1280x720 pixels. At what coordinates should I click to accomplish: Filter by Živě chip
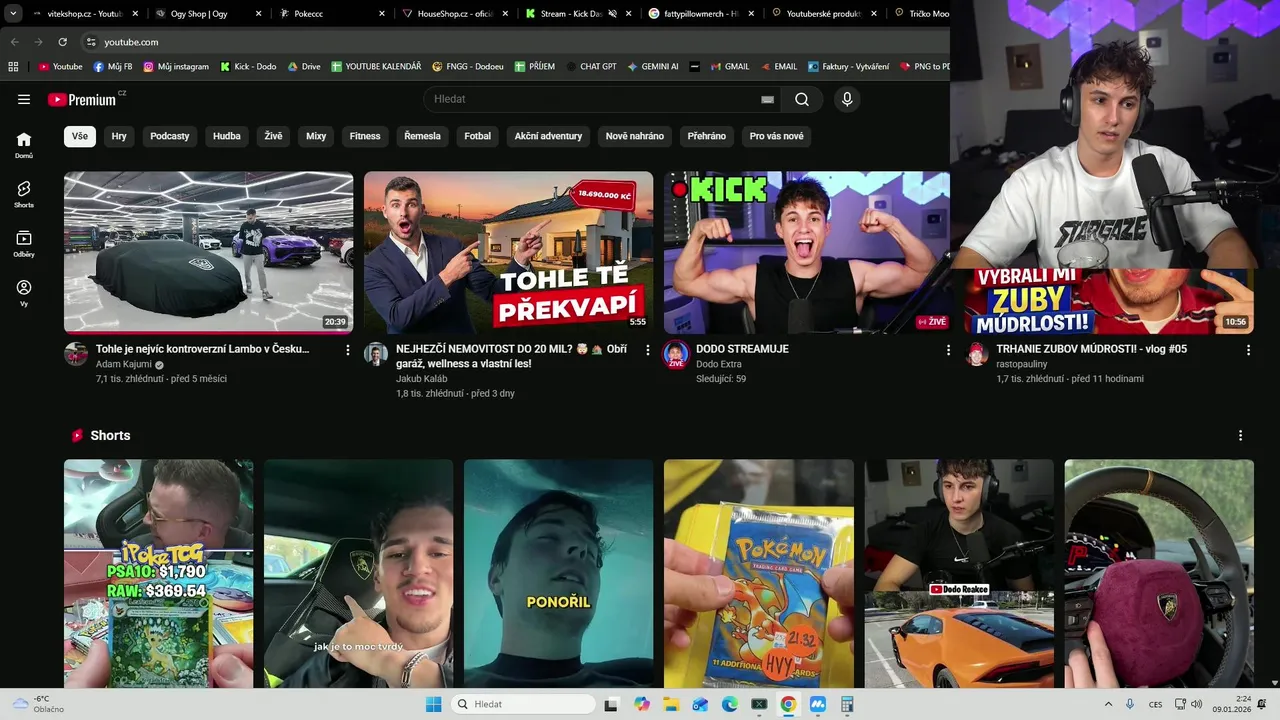[273, 136]
